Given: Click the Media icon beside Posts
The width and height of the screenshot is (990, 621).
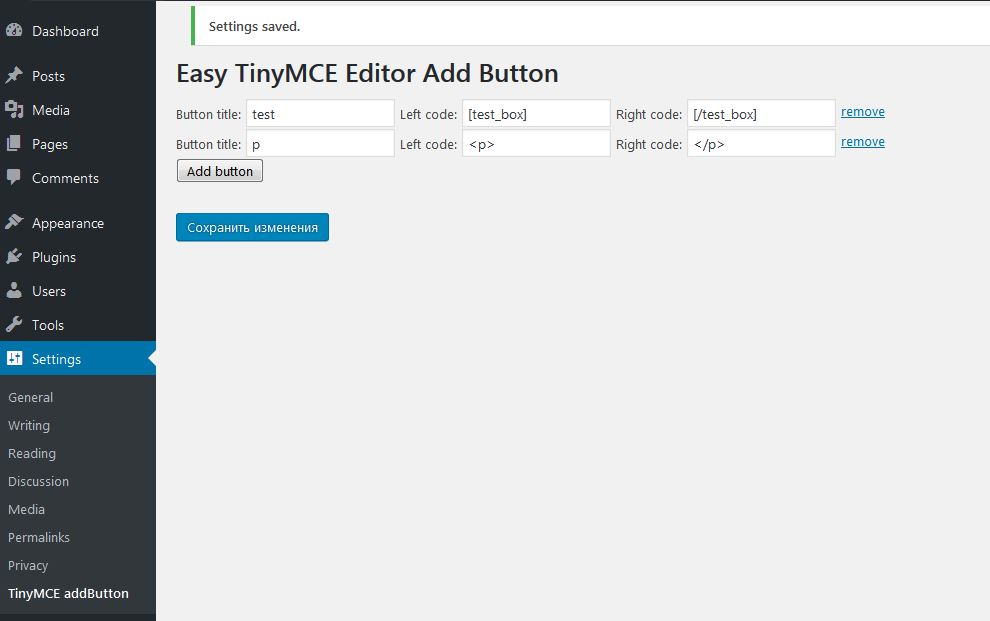Looking at the screenshot, I should [14, 110].
